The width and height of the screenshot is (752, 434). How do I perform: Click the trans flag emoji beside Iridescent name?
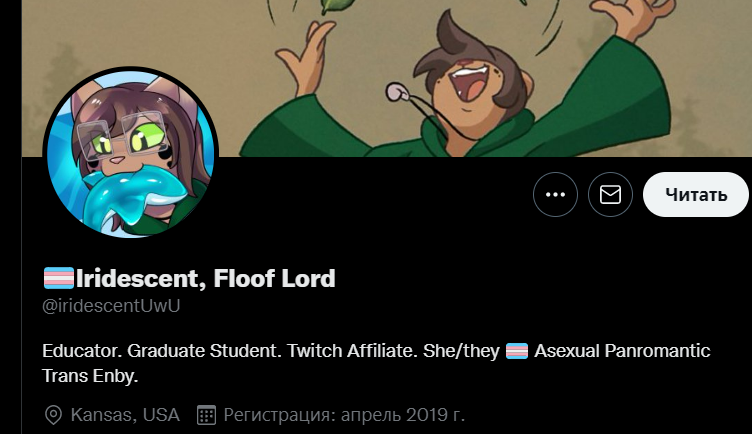click(59, 278)
